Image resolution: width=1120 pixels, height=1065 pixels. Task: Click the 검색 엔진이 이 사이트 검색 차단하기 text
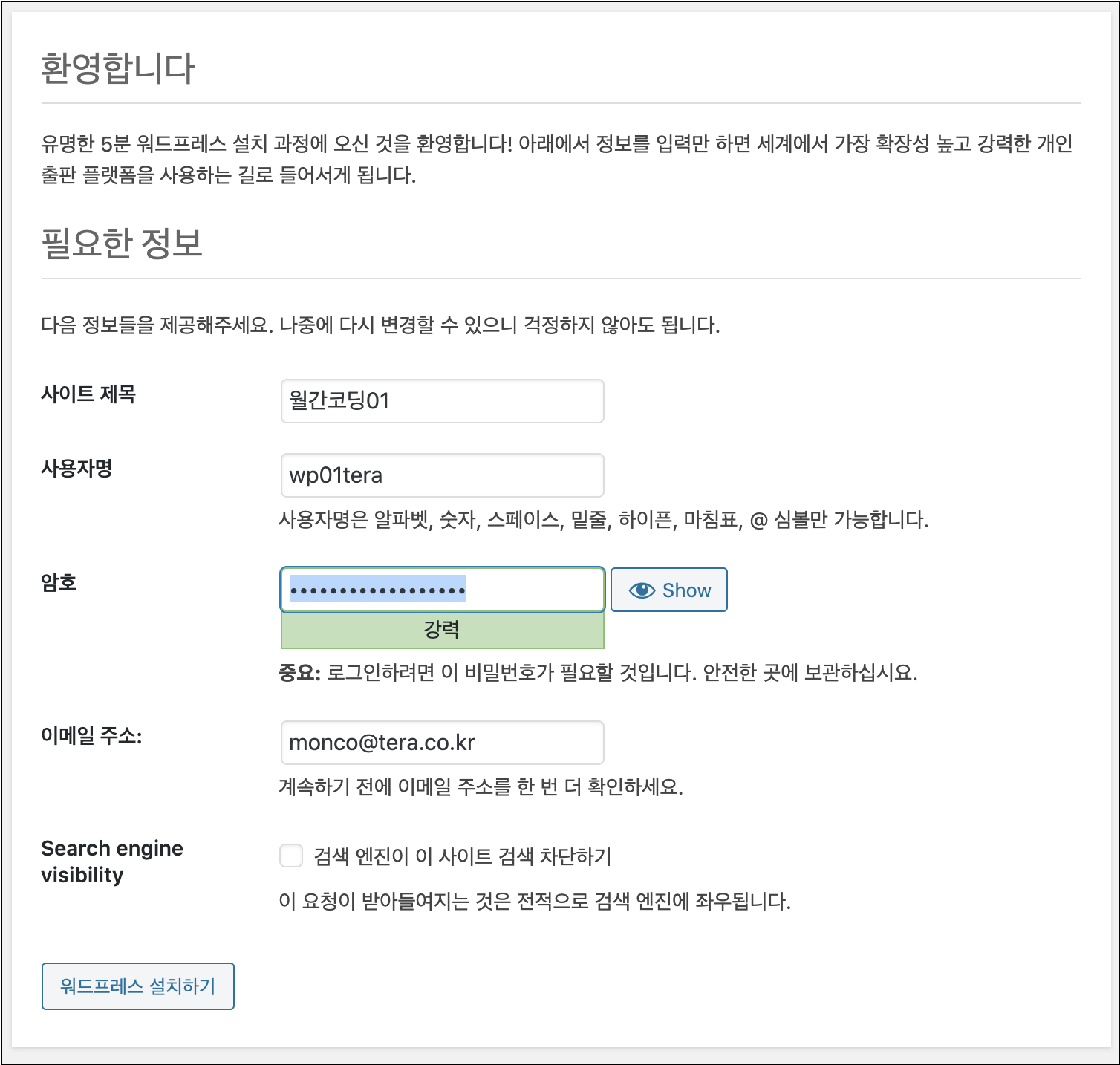point(463,856)
